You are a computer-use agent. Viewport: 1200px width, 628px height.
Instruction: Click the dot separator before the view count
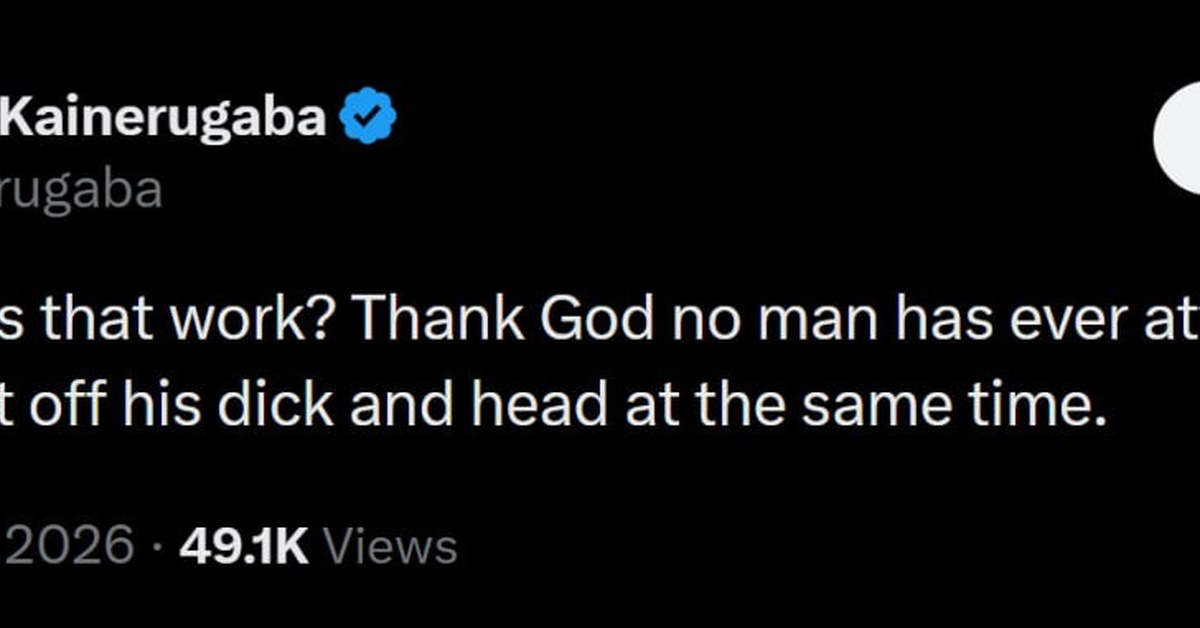156,546
